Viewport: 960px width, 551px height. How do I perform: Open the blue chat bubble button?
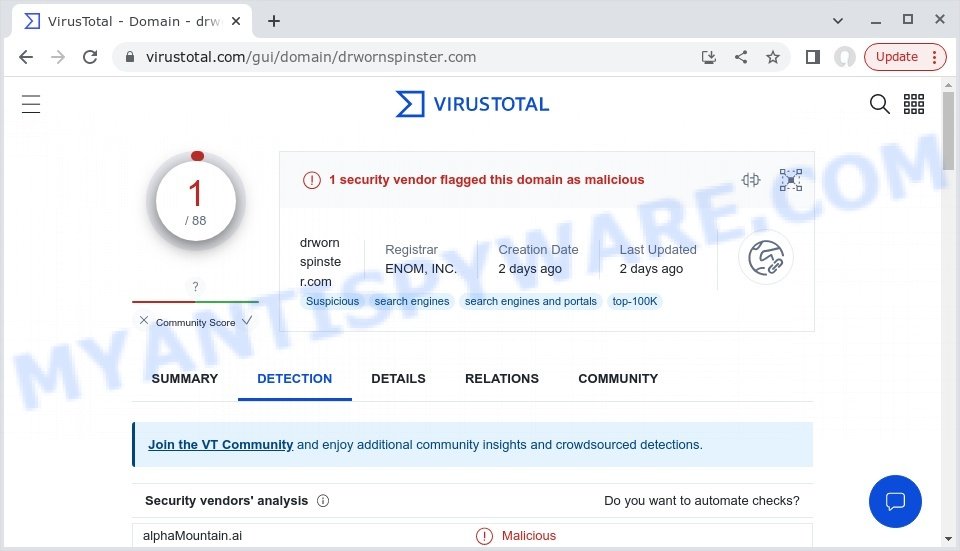pyautogui.click(x=895, y=501)
